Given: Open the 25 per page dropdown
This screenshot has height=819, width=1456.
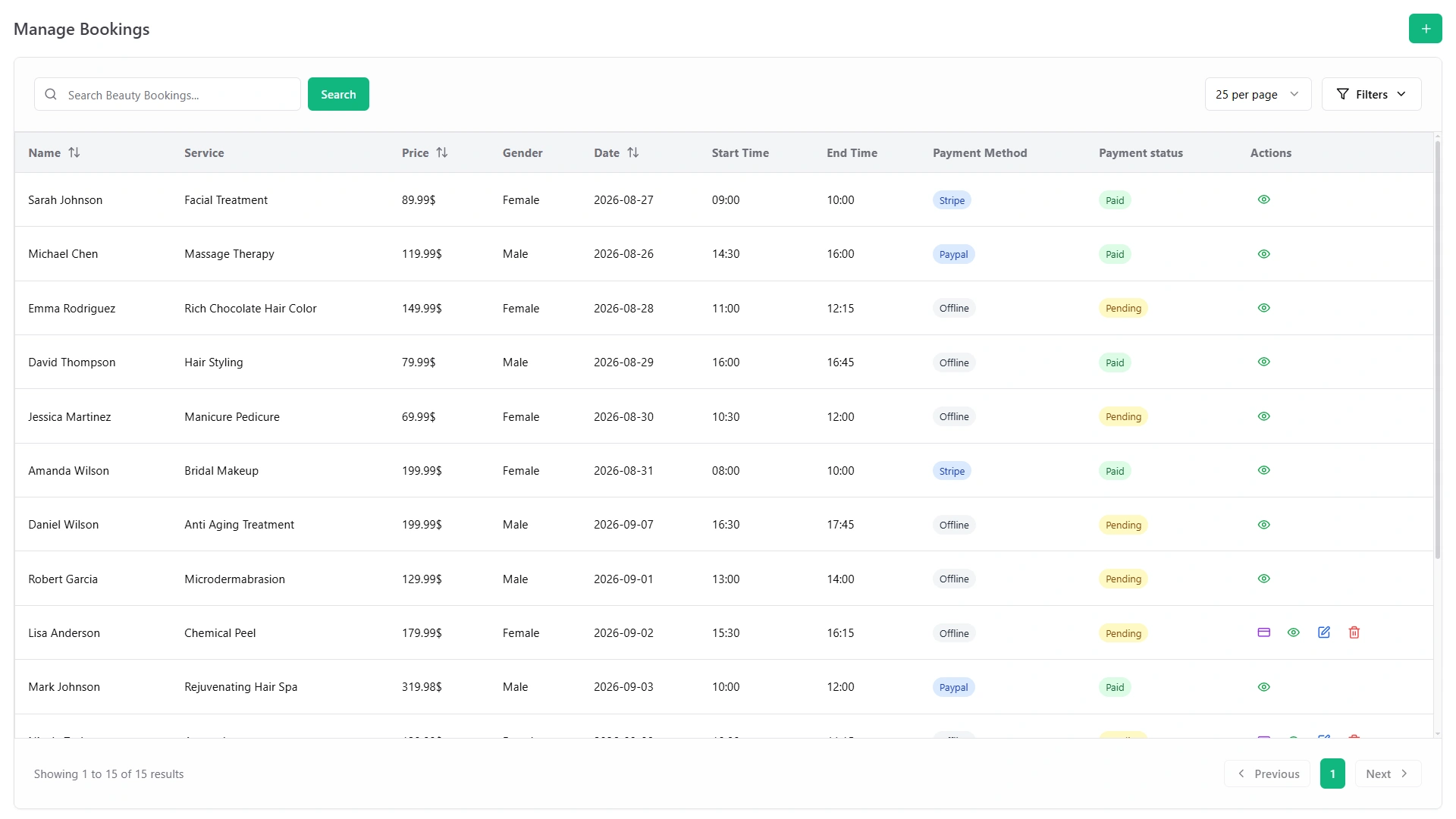Looking at the screenshot, I should pos(1257,94).
